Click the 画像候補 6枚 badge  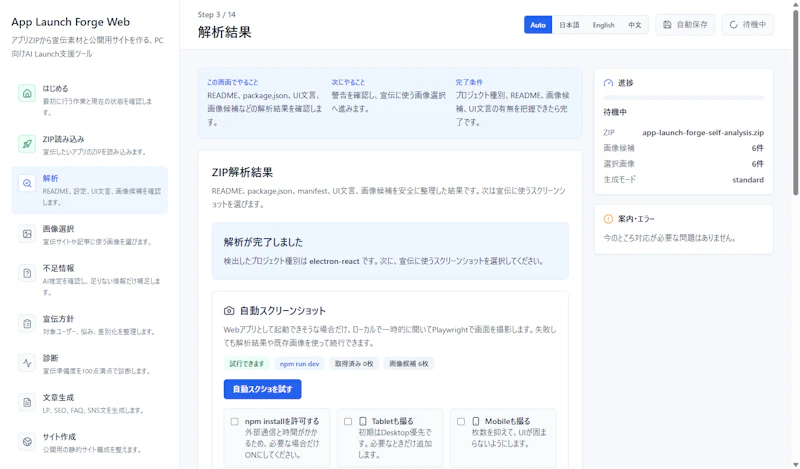(x=409, y=363)
